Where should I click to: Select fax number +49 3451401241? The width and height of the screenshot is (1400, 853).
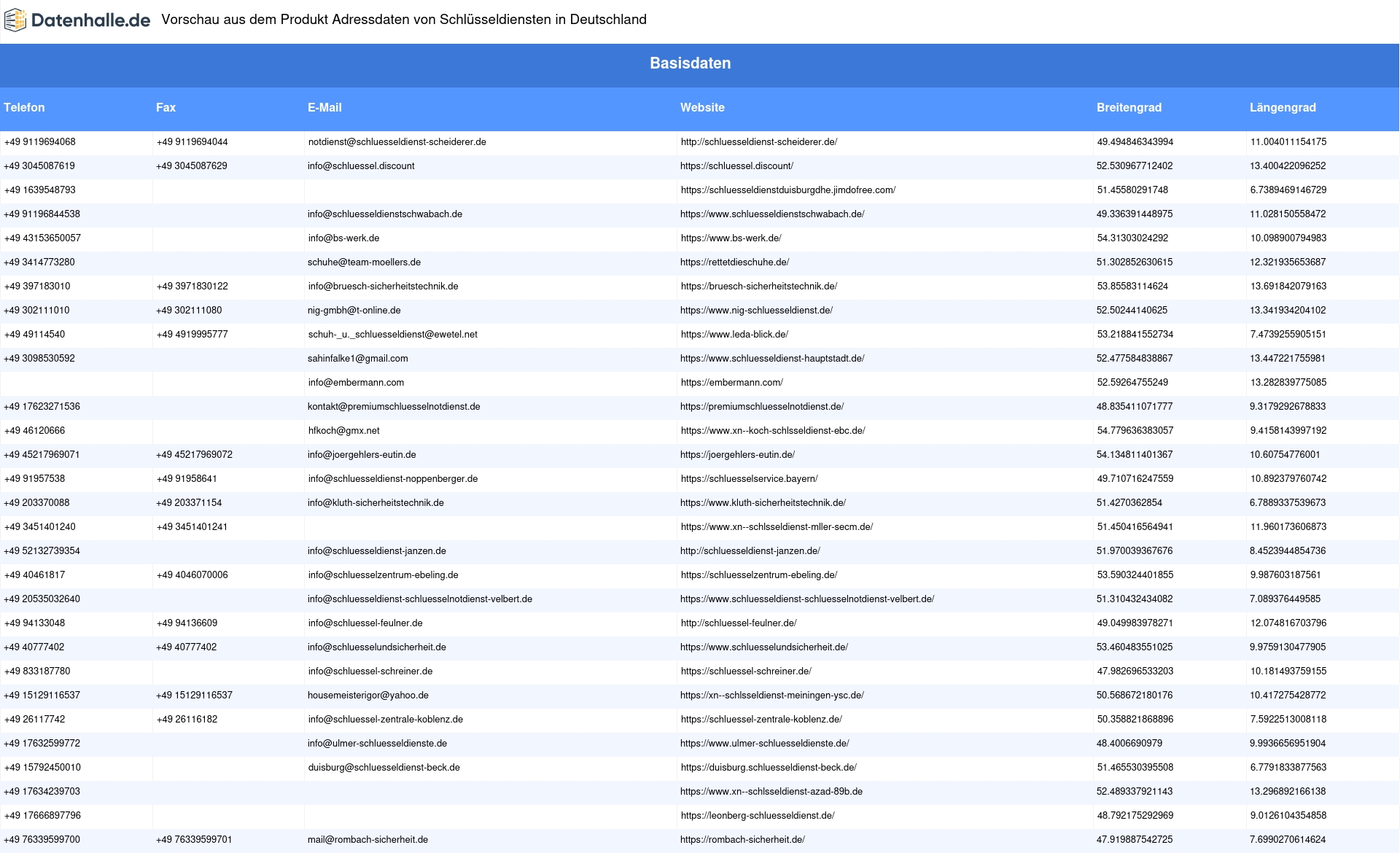click(x=192, y=527)
